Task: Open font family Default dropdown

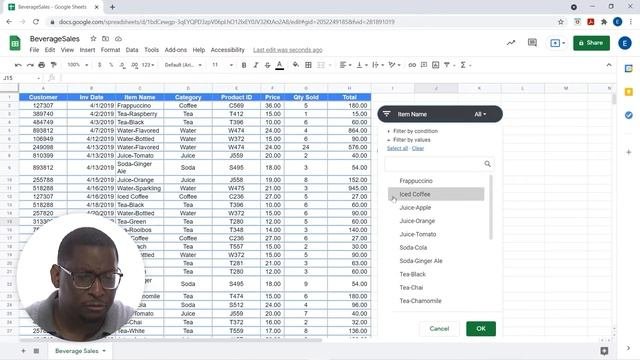Action: pos(183,65)
